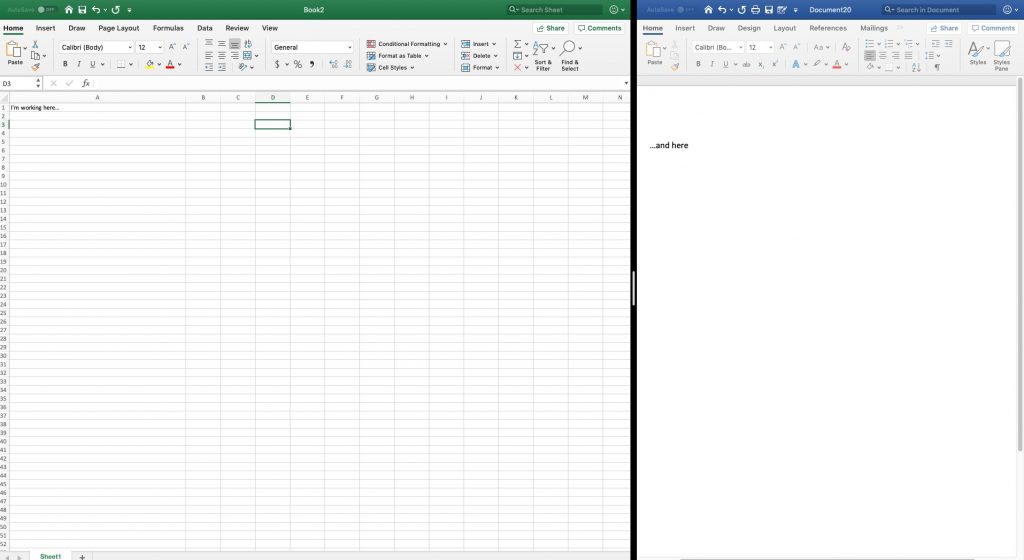Save the Excel workbook via disk icon
Screen dimensions: 1024x560
pyautogui.click(x=82, y=10)
